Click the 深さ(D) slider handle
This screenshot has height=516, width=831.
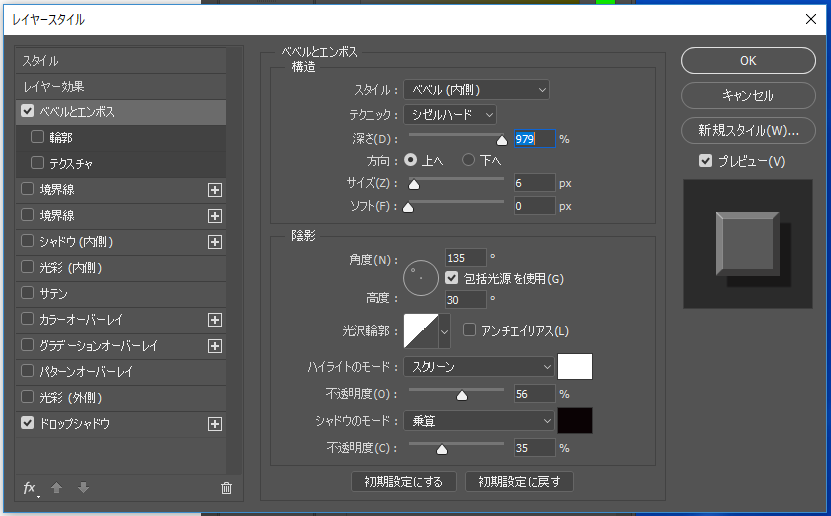[x=502, y=140]
